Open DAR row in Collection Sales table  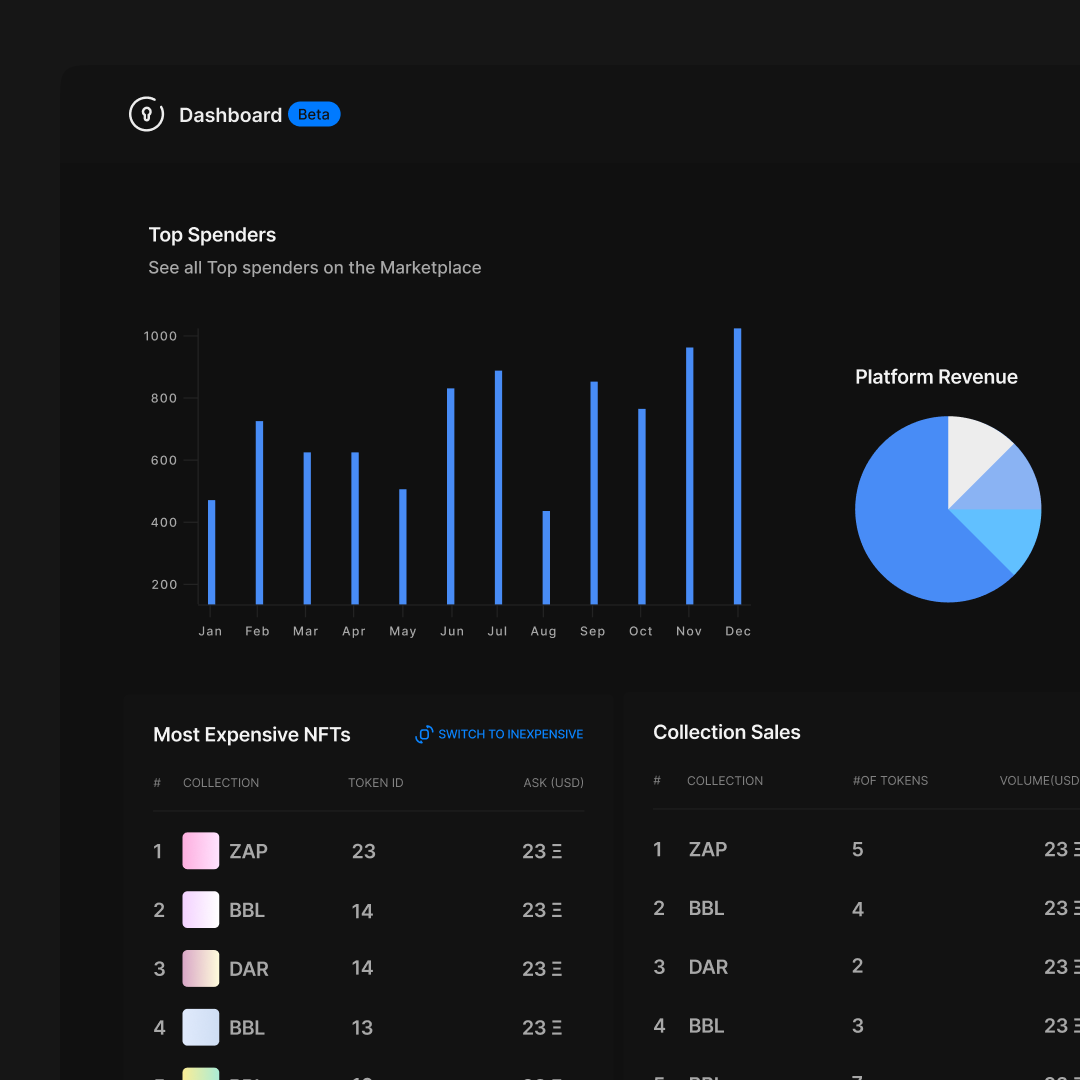(x=708, y=967)
